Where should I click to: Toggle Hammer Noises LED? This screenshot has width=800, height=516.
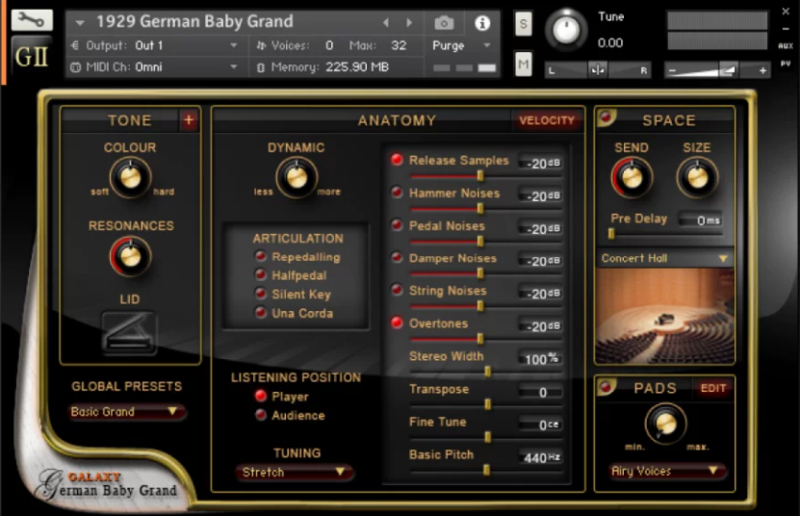tap(397, 192)
